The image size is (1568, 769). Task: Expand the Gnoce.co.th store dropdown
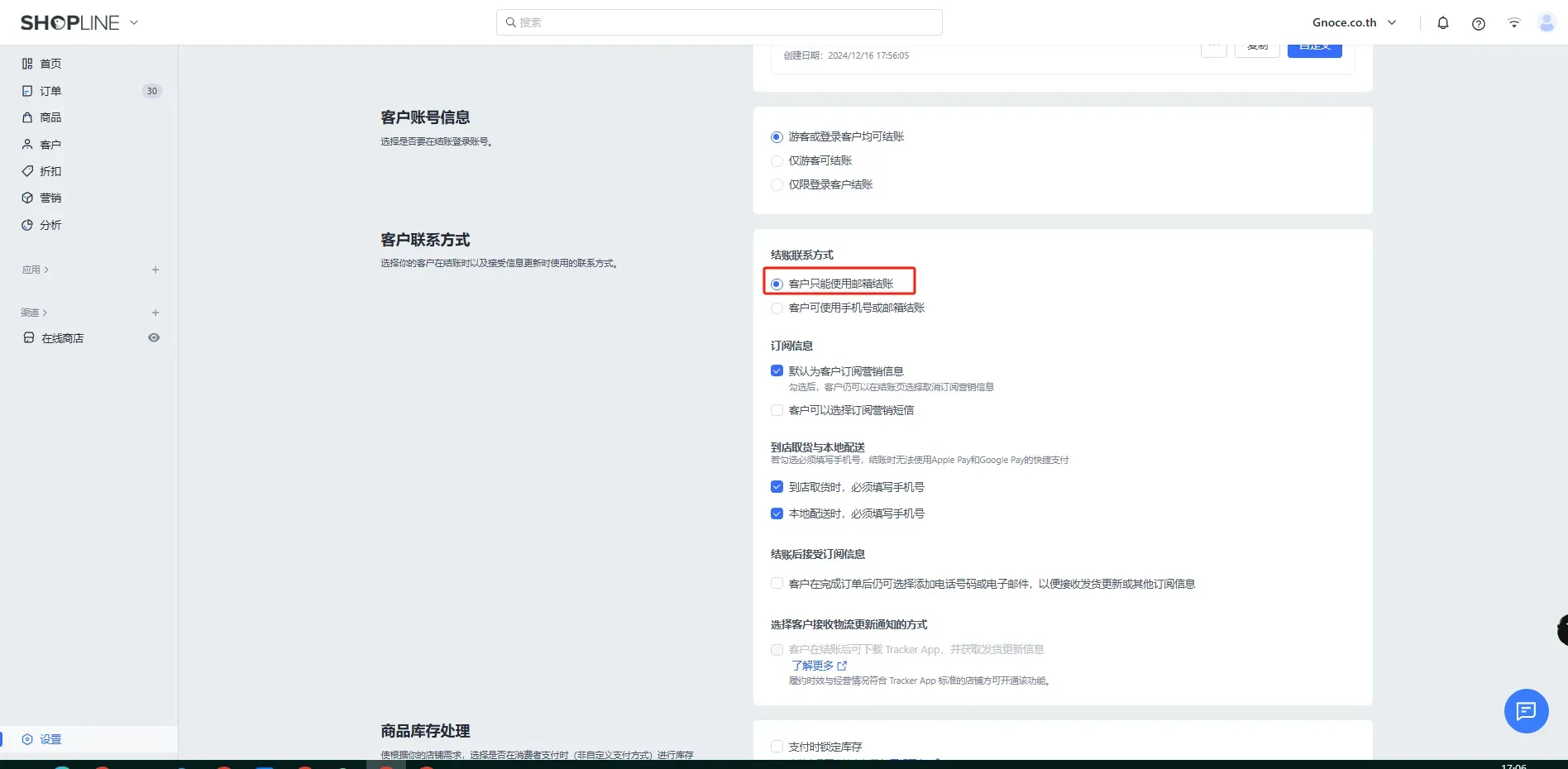tap(1354, 23)
